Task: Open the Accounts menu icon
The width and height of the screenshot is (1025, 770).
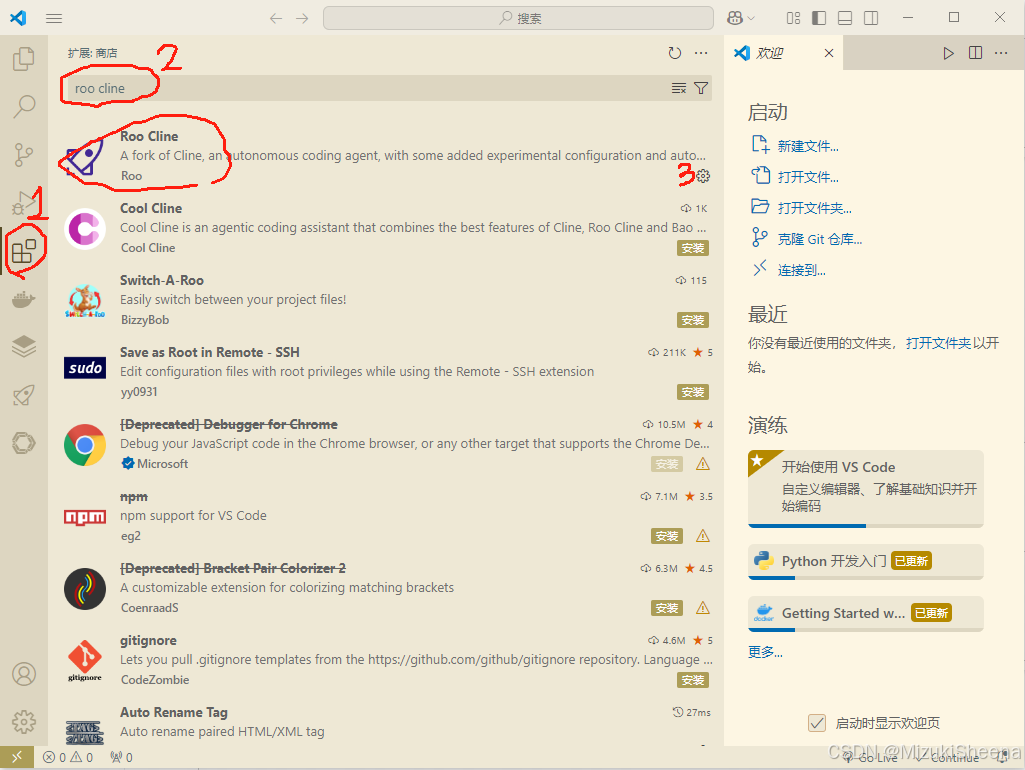Action: click(x=24, y=674)
